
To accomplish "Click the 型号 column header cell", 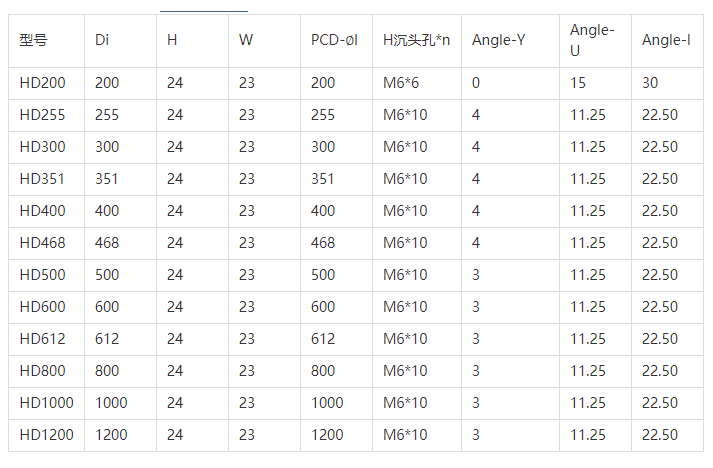I will click(33, 41).
